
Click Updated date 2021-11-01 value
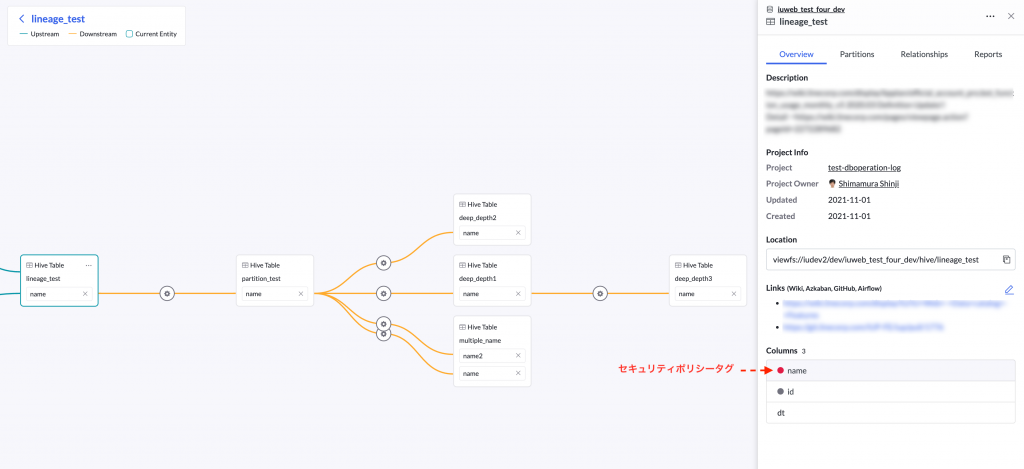pyautogui.click(x=849, y=200)
